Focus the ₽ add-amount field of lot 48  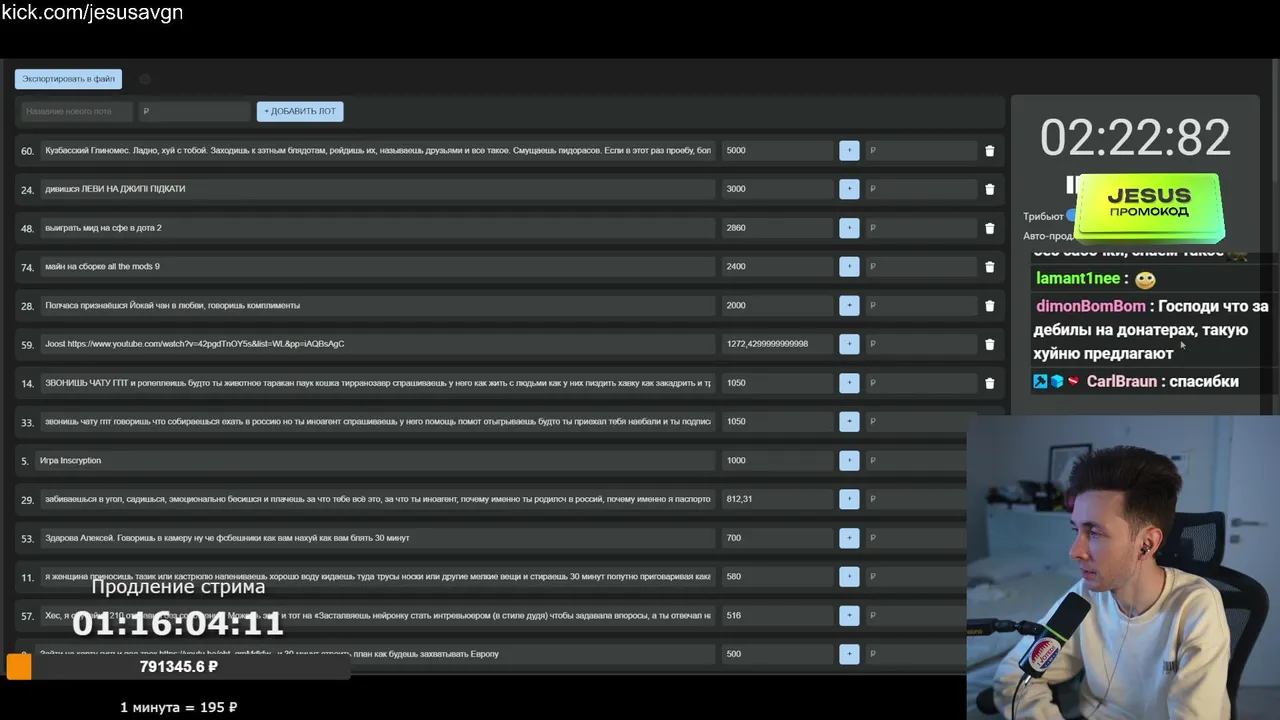[921, 228]
